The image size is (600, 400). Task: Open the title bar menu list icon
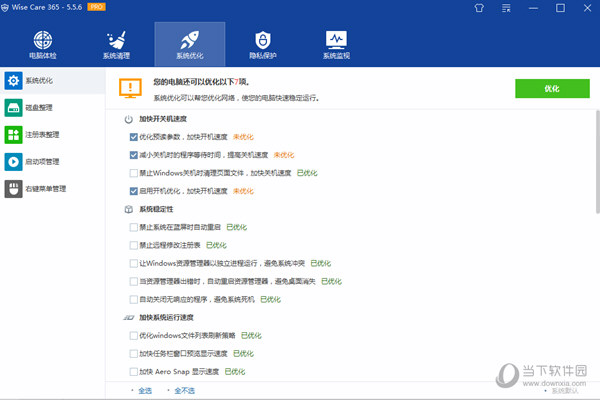506,8
